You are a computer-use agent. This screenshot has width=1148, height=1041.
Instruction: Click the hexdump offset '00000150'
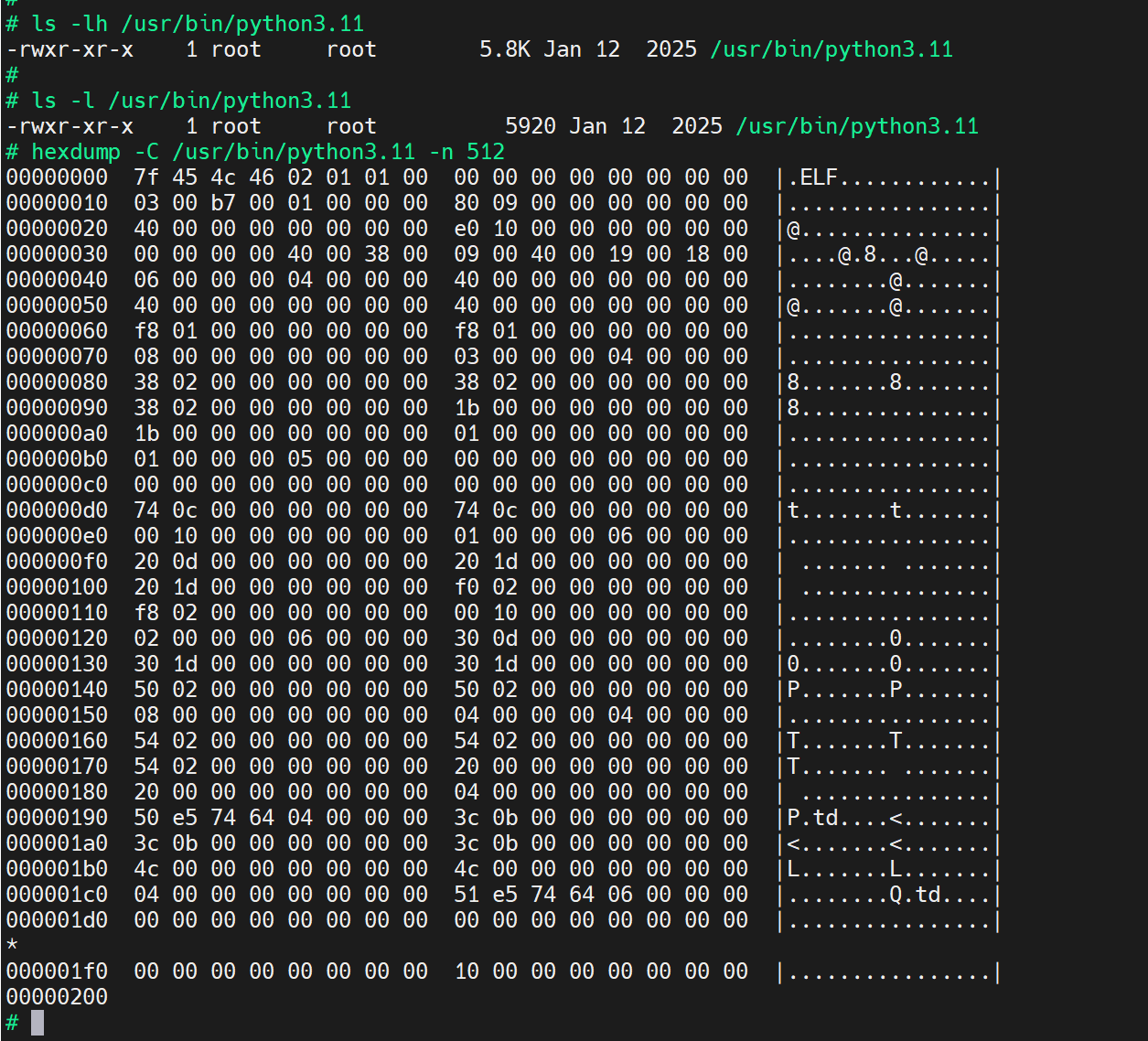[x=57, y=715]
